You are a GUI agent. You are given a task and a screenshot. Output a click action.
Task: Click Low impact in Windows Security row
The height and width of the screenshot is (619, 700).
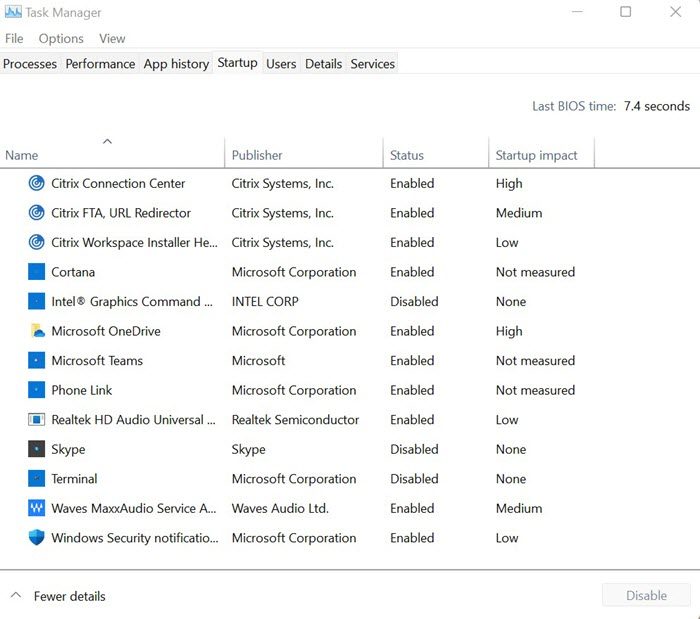pos(507,538)
